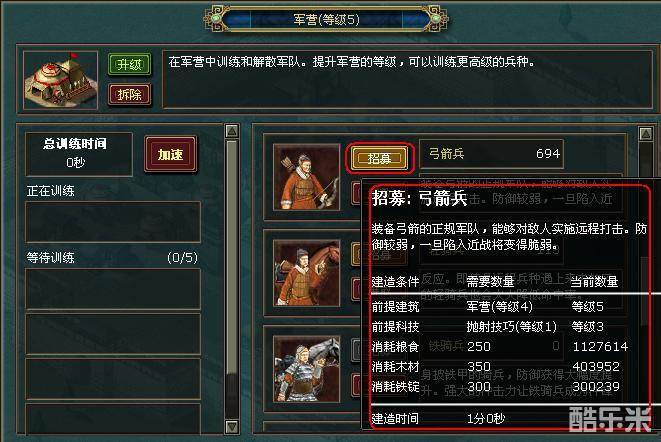Click the training queue scrollbar track
Screen dimensions: 661x442
[x=232, y=278]
